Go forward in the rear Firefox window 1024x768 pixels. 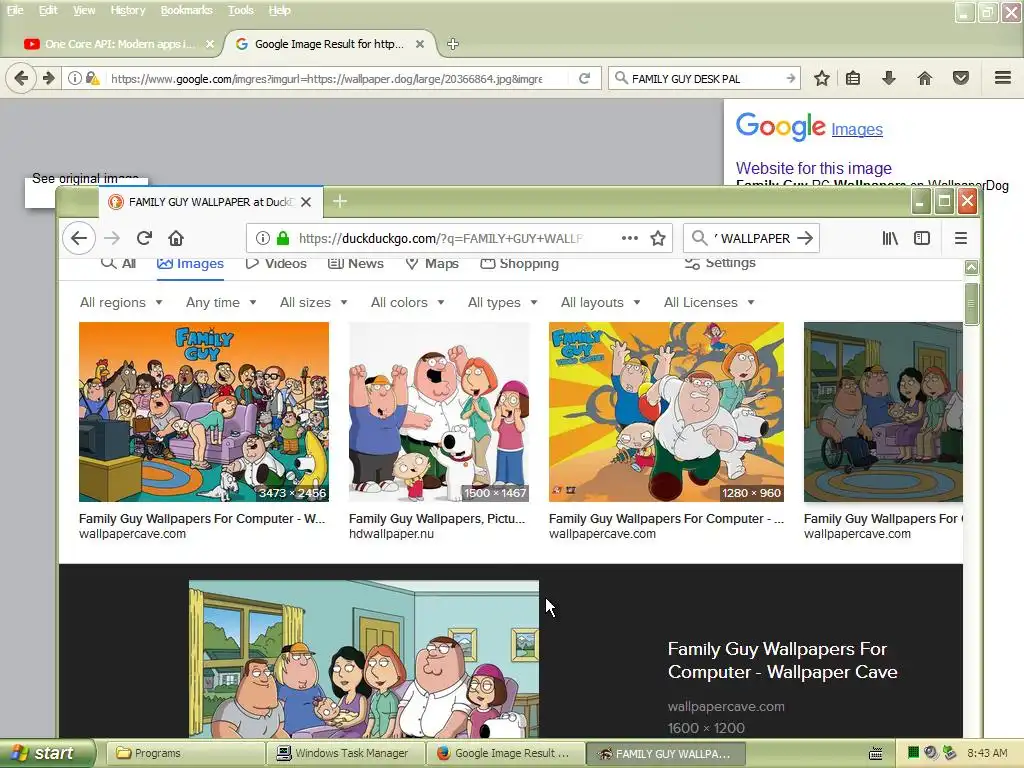[48, 78]
